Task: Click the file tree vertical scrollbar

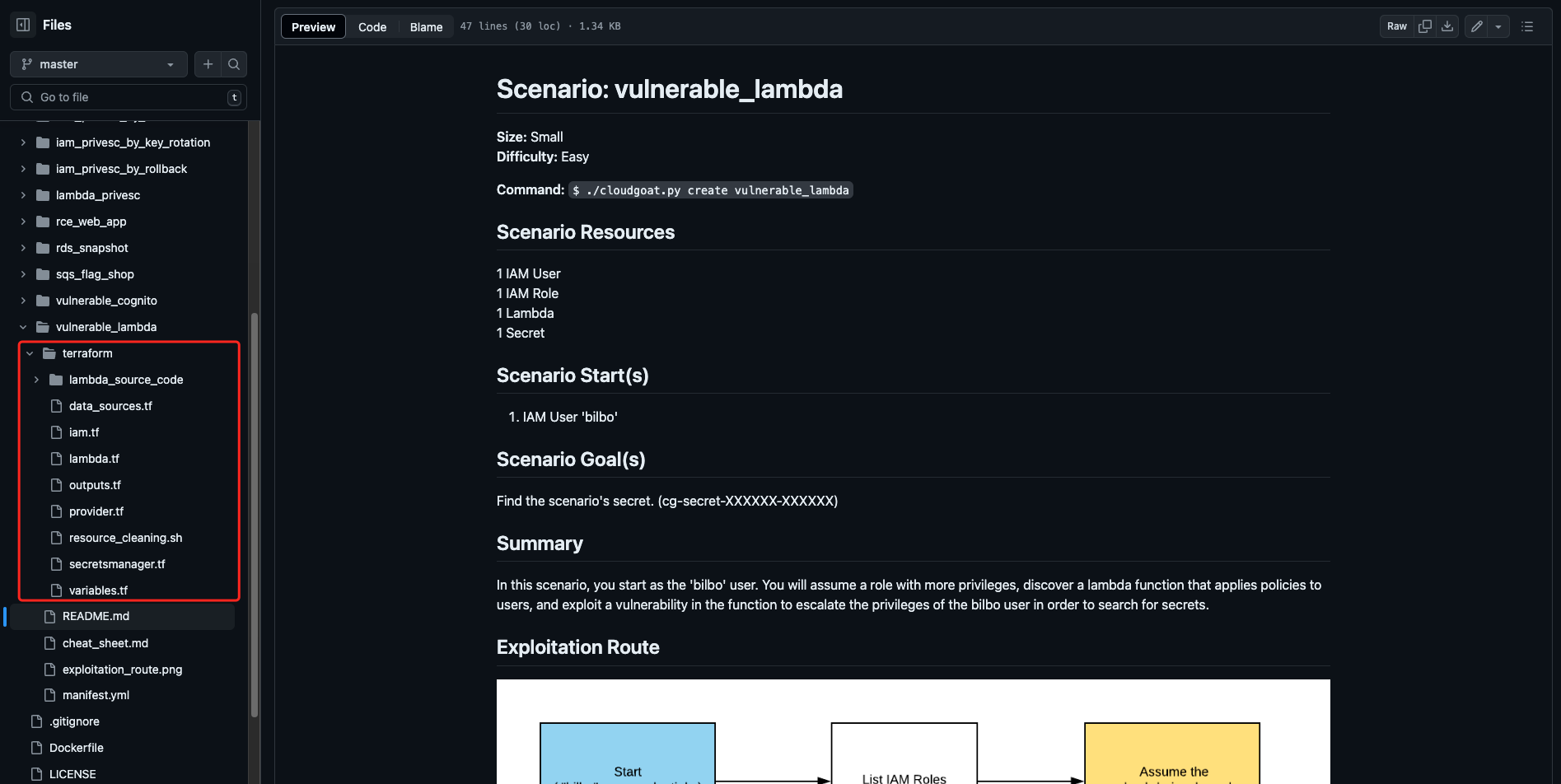Action: [x=255, y=511]
